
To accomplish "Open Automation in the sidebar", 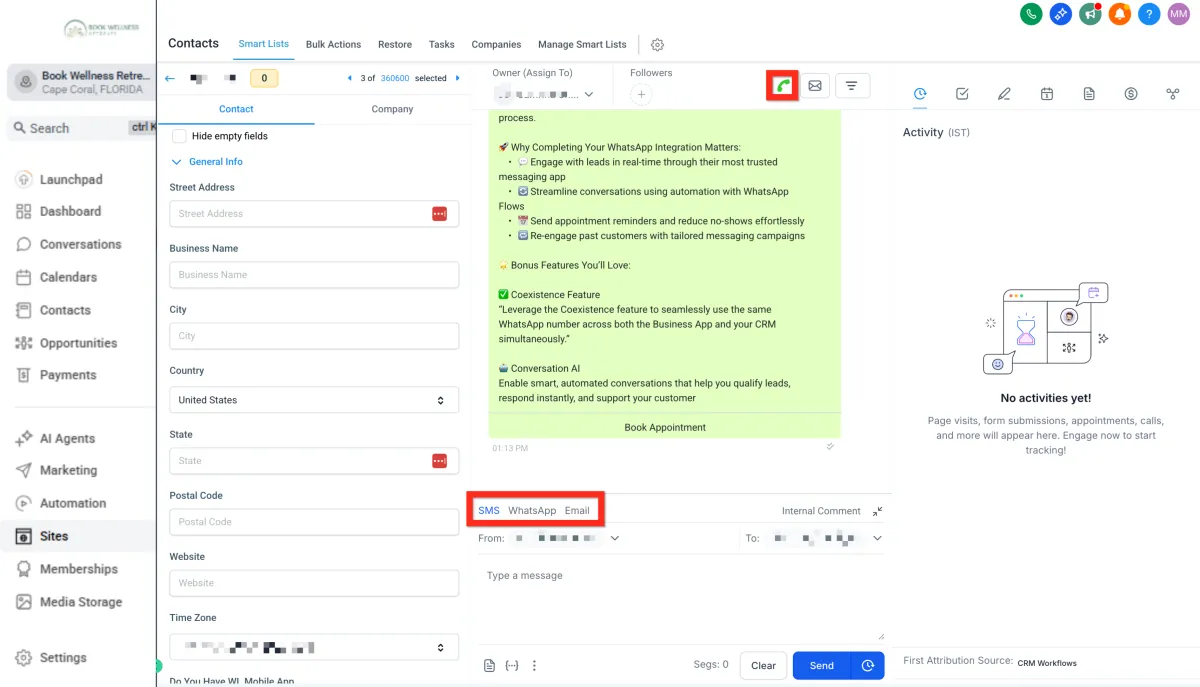I will tap(72, 503).
